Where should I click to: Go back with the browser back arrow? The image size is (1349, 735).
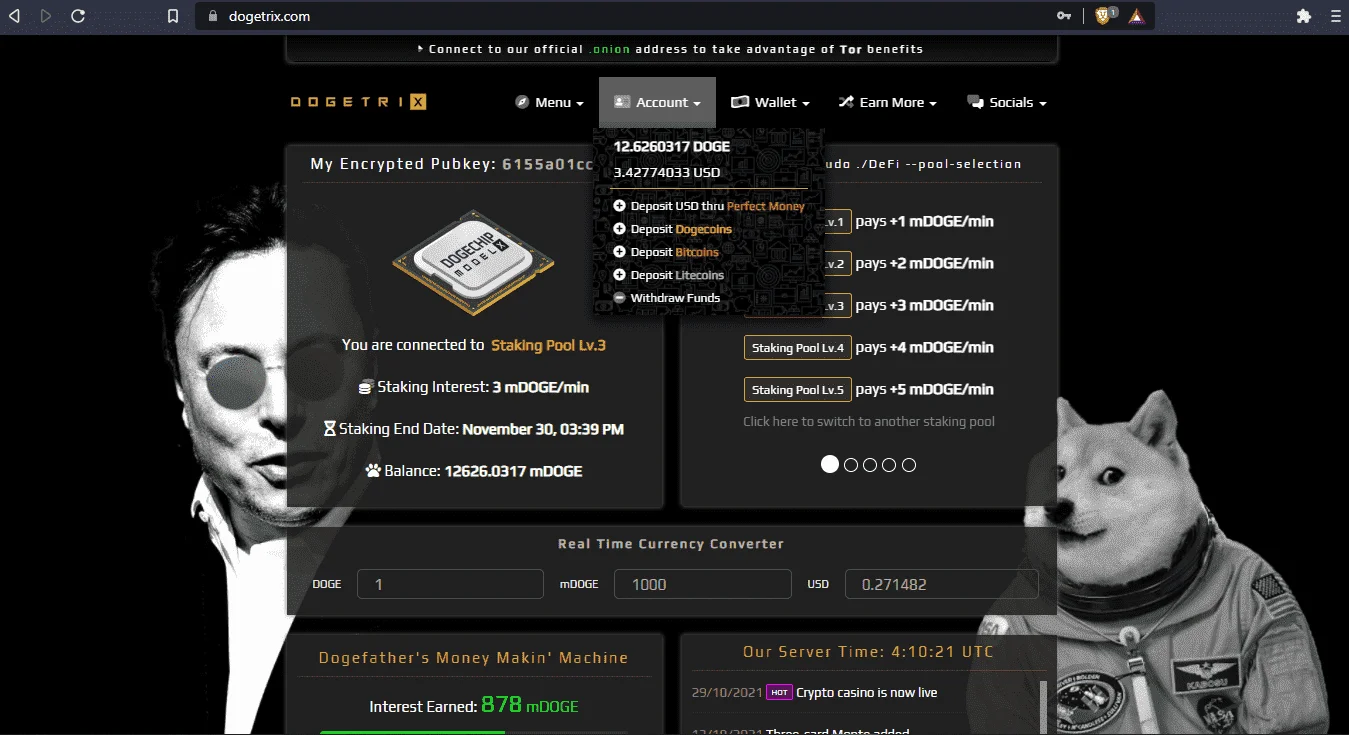[15, 16]
